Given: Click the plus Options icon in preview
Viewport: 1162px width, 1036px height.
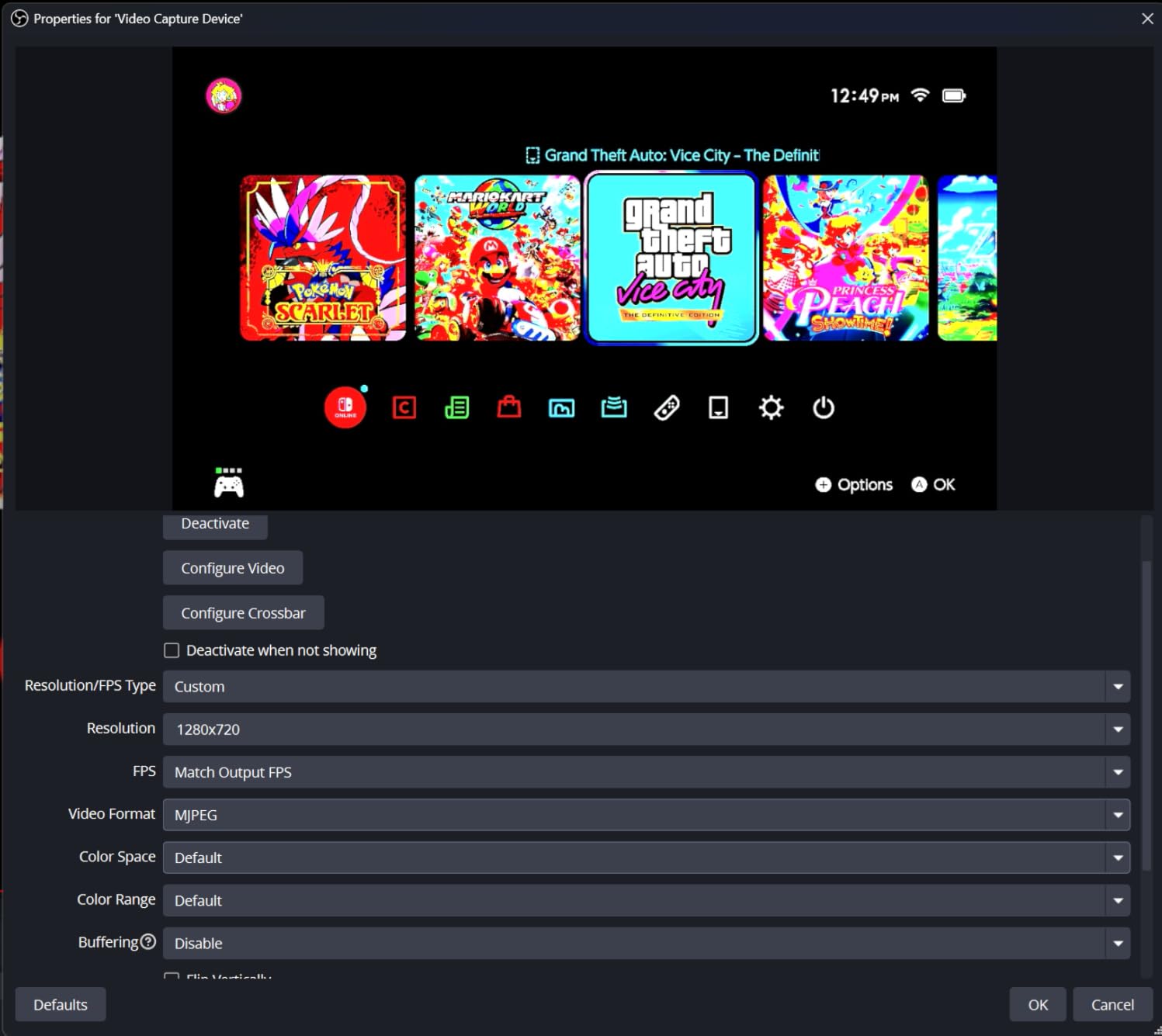Looking at the screenshot, I should (823, 485).
